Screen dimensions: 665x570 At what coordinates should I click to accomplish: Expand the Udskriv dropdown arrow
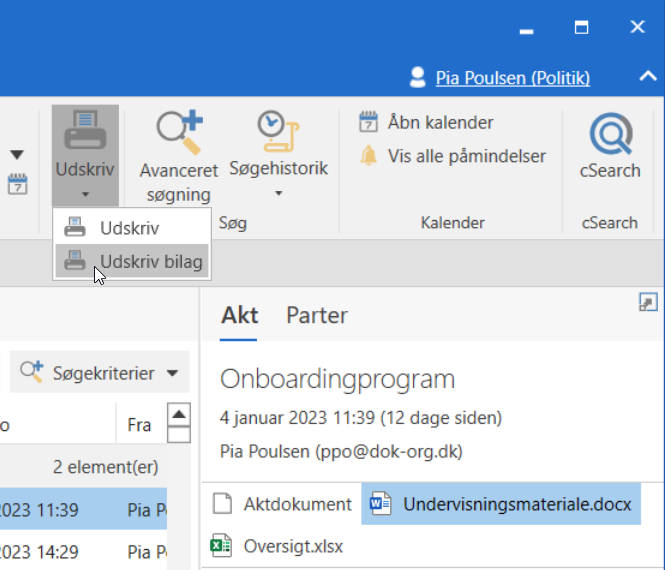click(85, 193)
